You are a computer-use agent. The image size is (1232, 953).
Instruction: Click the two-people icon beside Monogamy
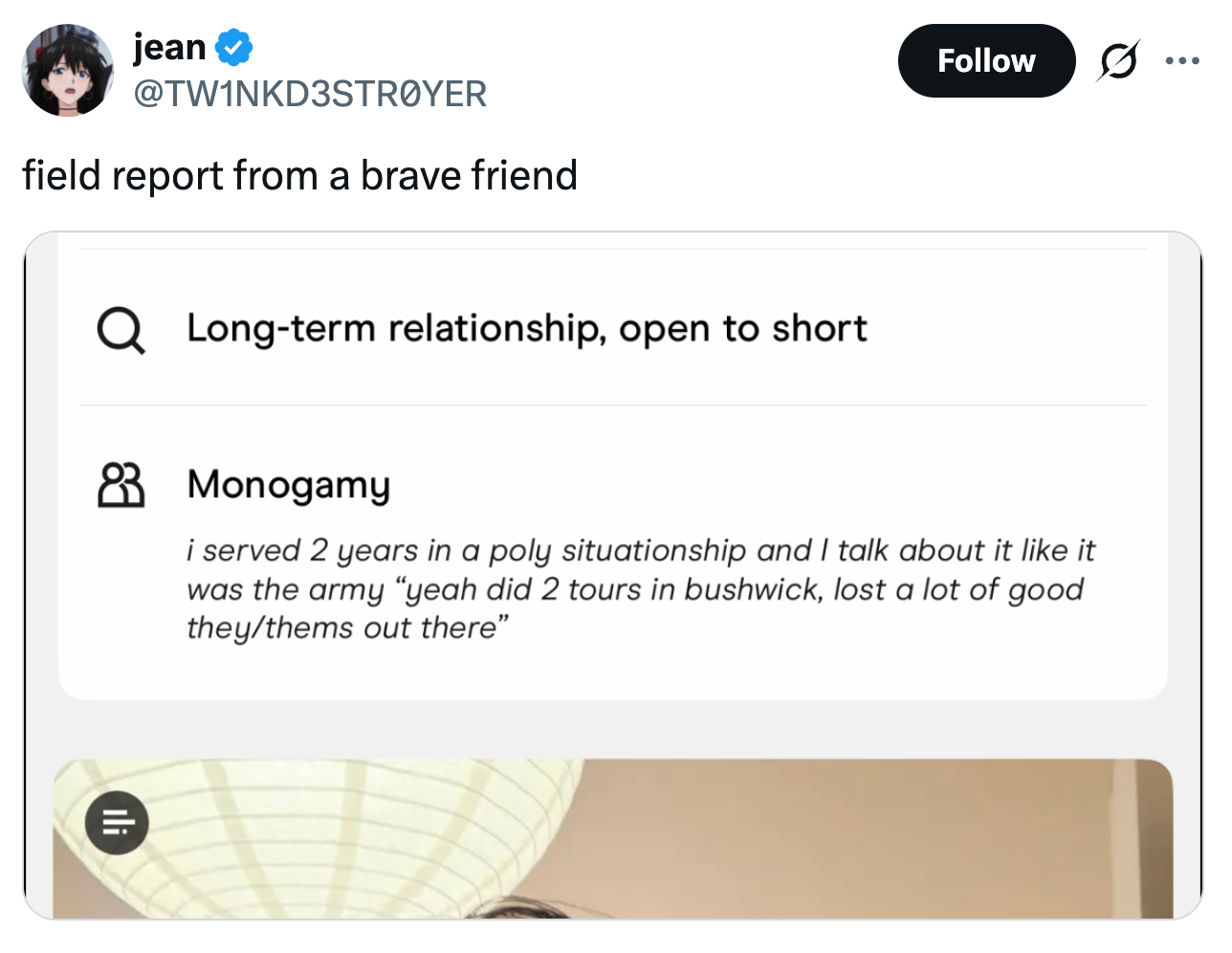pos(121,484)
